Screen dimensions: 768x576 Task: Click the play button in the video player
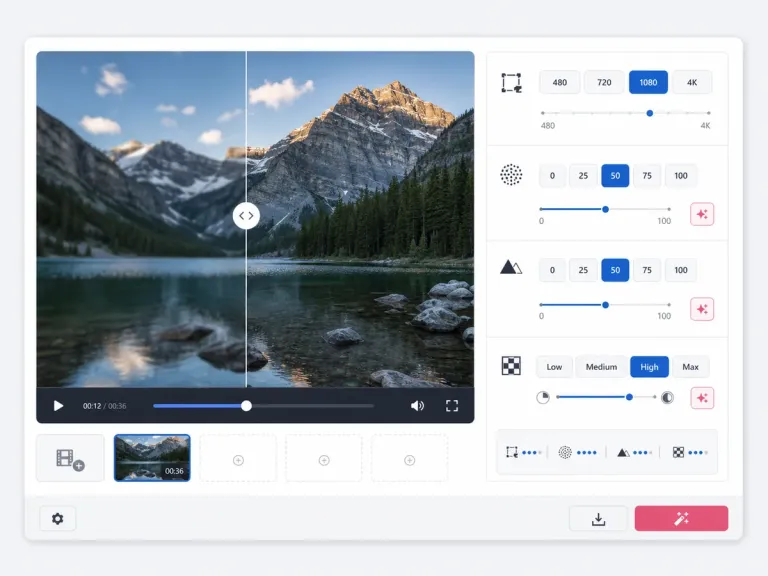(58, 406)
